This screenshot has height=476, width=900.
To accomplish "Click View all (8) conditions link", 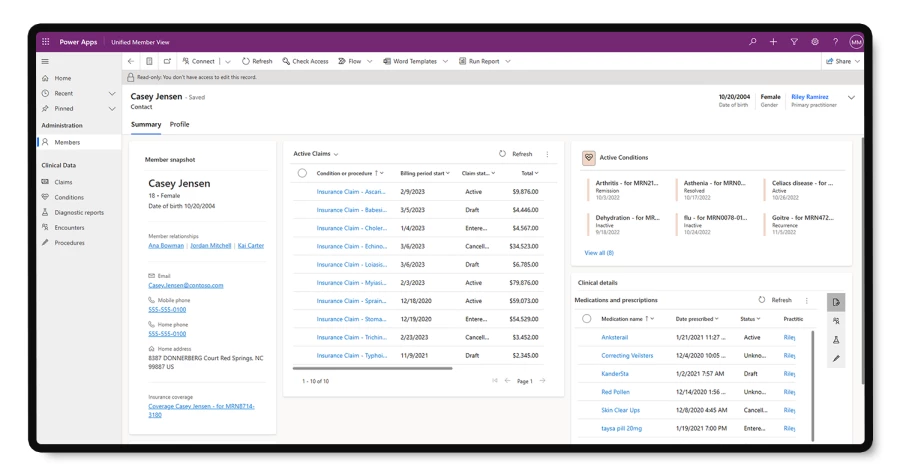I will (x=599, y=253).
